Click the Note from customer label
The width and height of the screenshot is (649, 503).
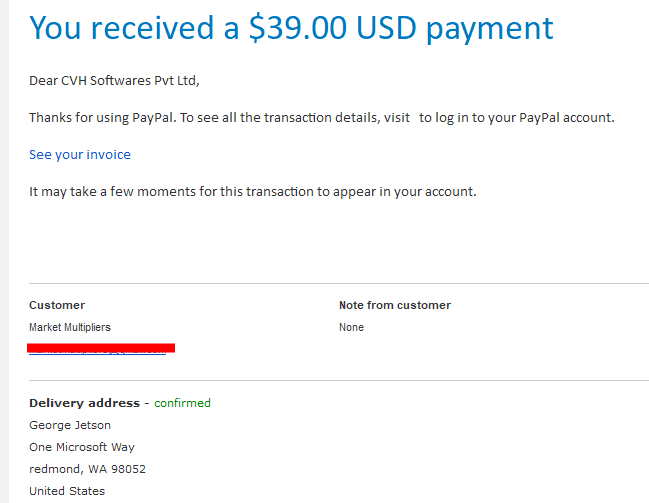[394, 305]
